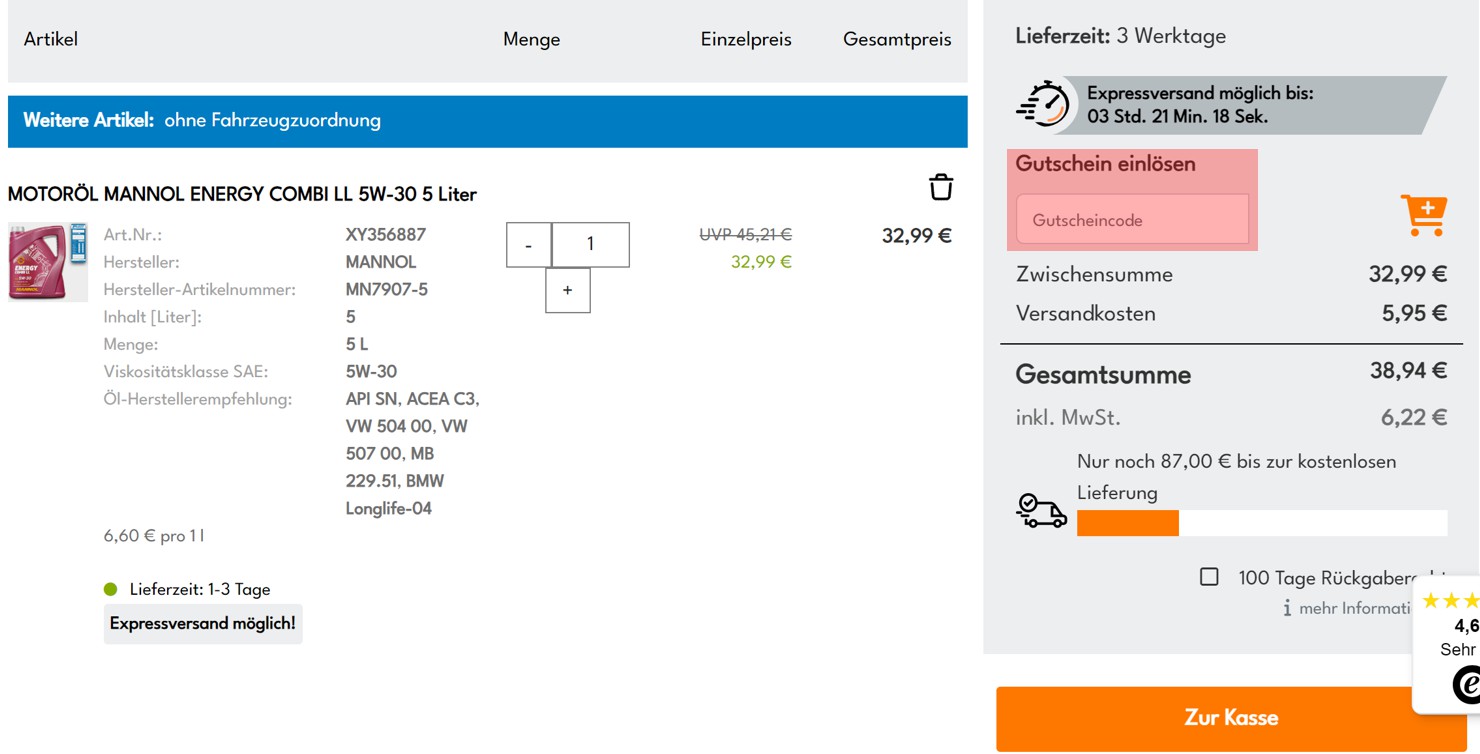Click the Einzelpreis column header

point(746,40)
